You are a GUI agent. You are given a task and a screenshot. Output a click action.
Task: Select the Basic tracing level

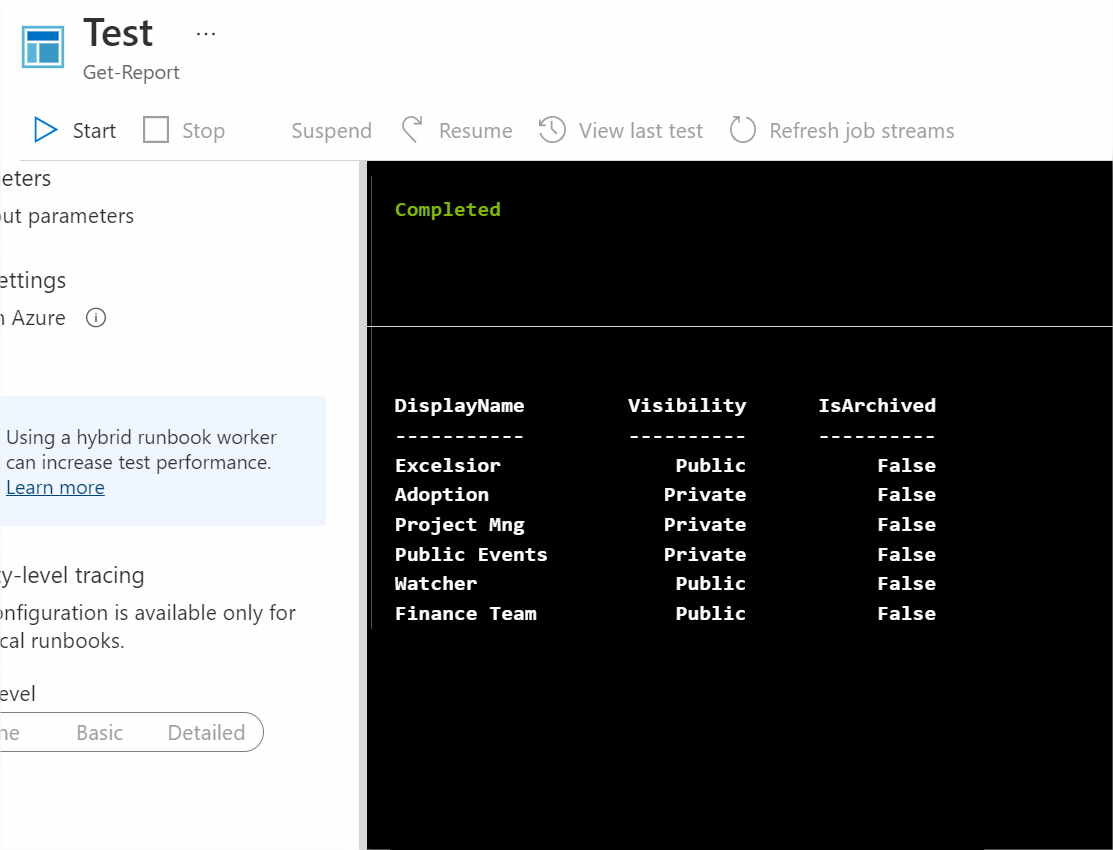99,732
